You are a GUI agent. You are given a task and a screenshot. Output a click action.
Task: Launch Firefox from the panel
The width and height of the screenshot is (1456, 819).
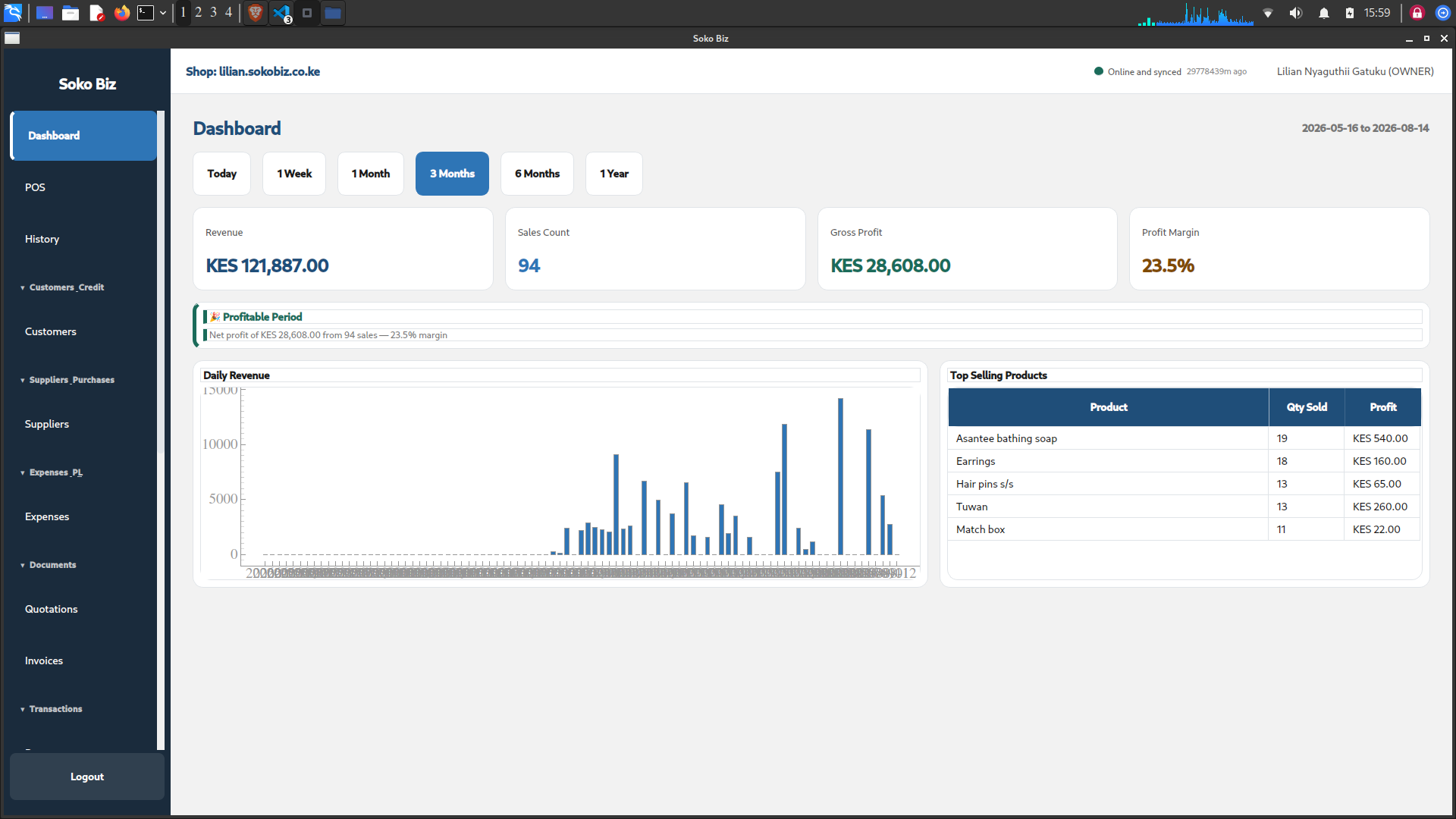click(x=121, y=13)
